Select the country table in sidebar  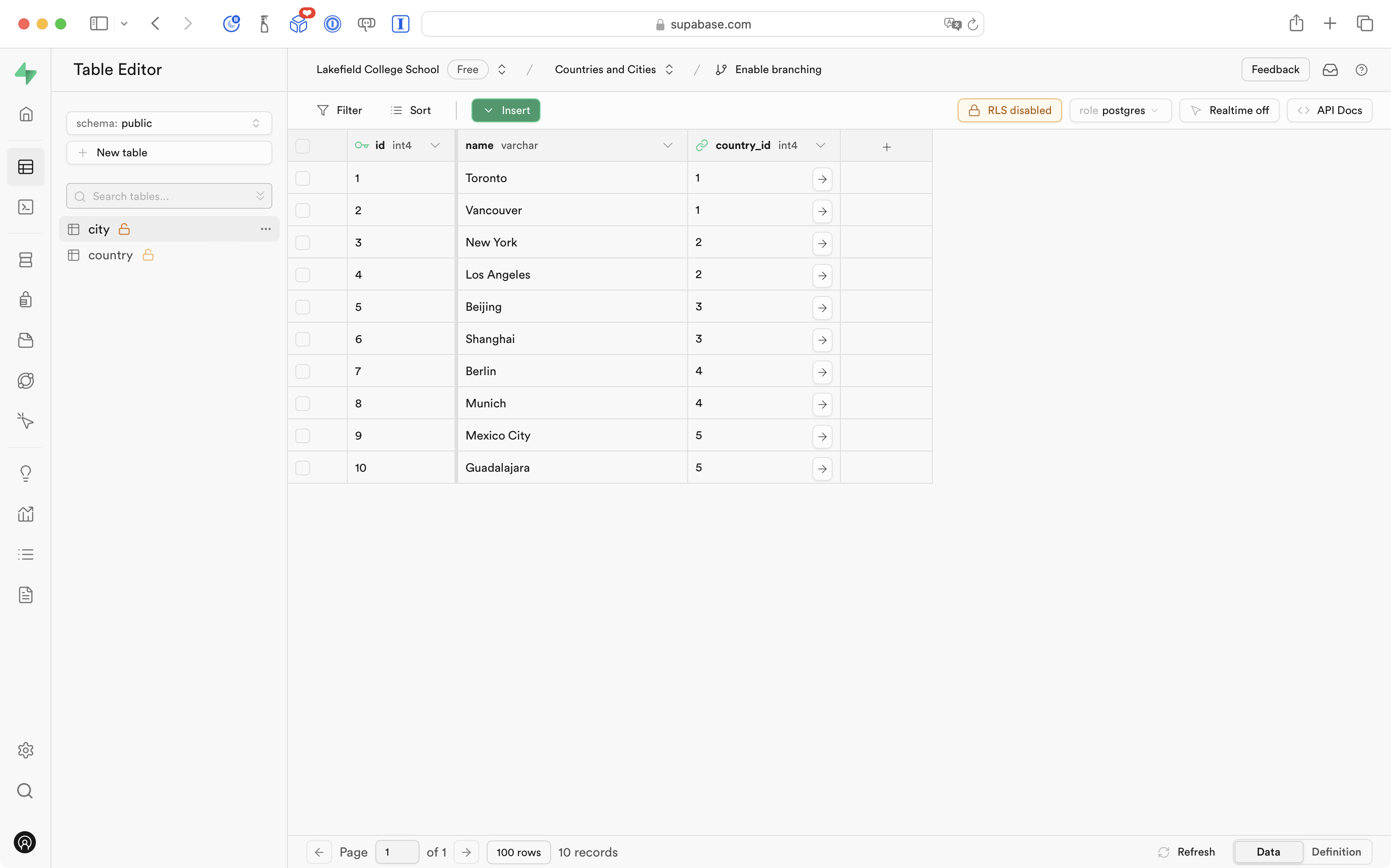[x=110, y=255]
